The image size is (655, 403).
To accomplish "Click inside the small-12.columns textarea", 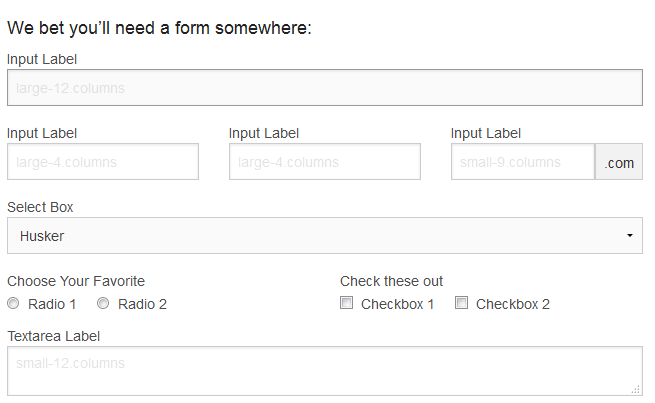I will [324, 370].
